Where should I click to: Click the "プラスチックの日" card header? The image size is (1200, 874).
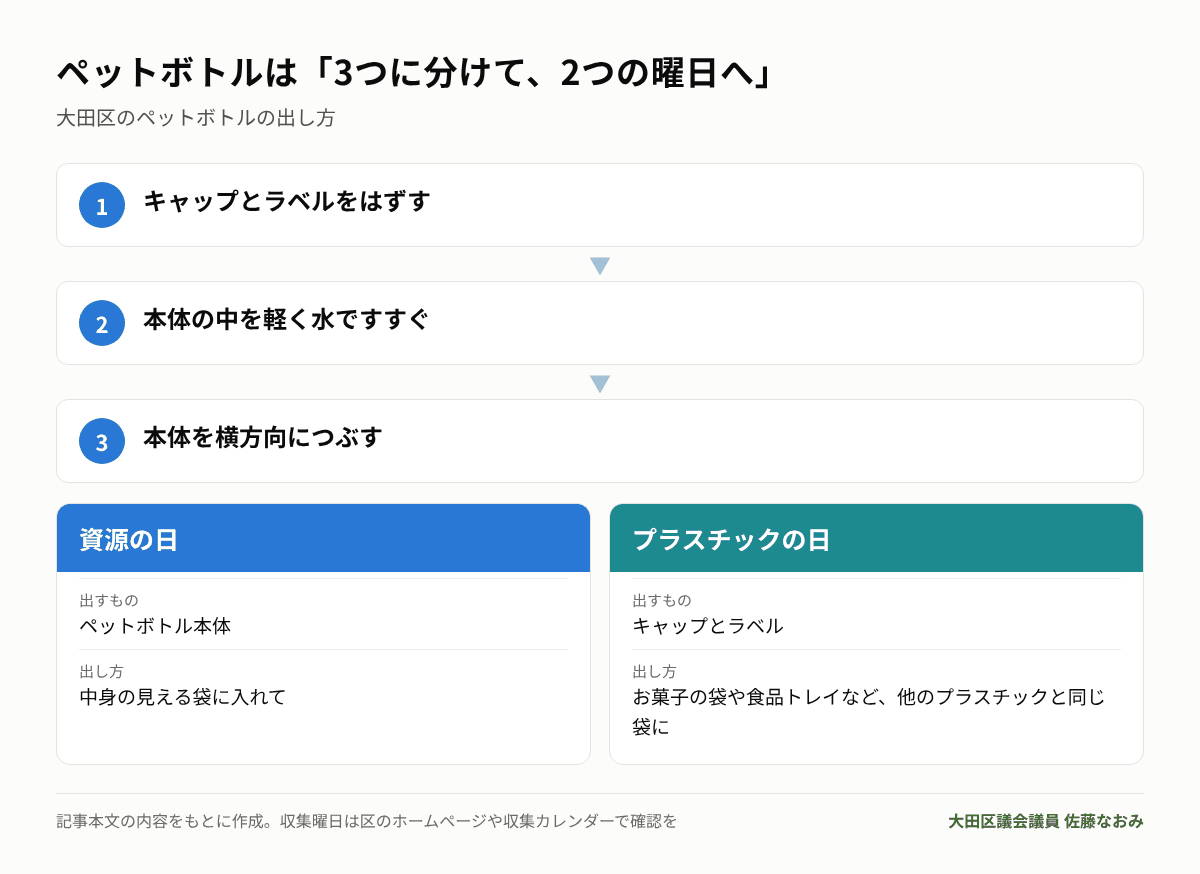click(x=876, y=538)
